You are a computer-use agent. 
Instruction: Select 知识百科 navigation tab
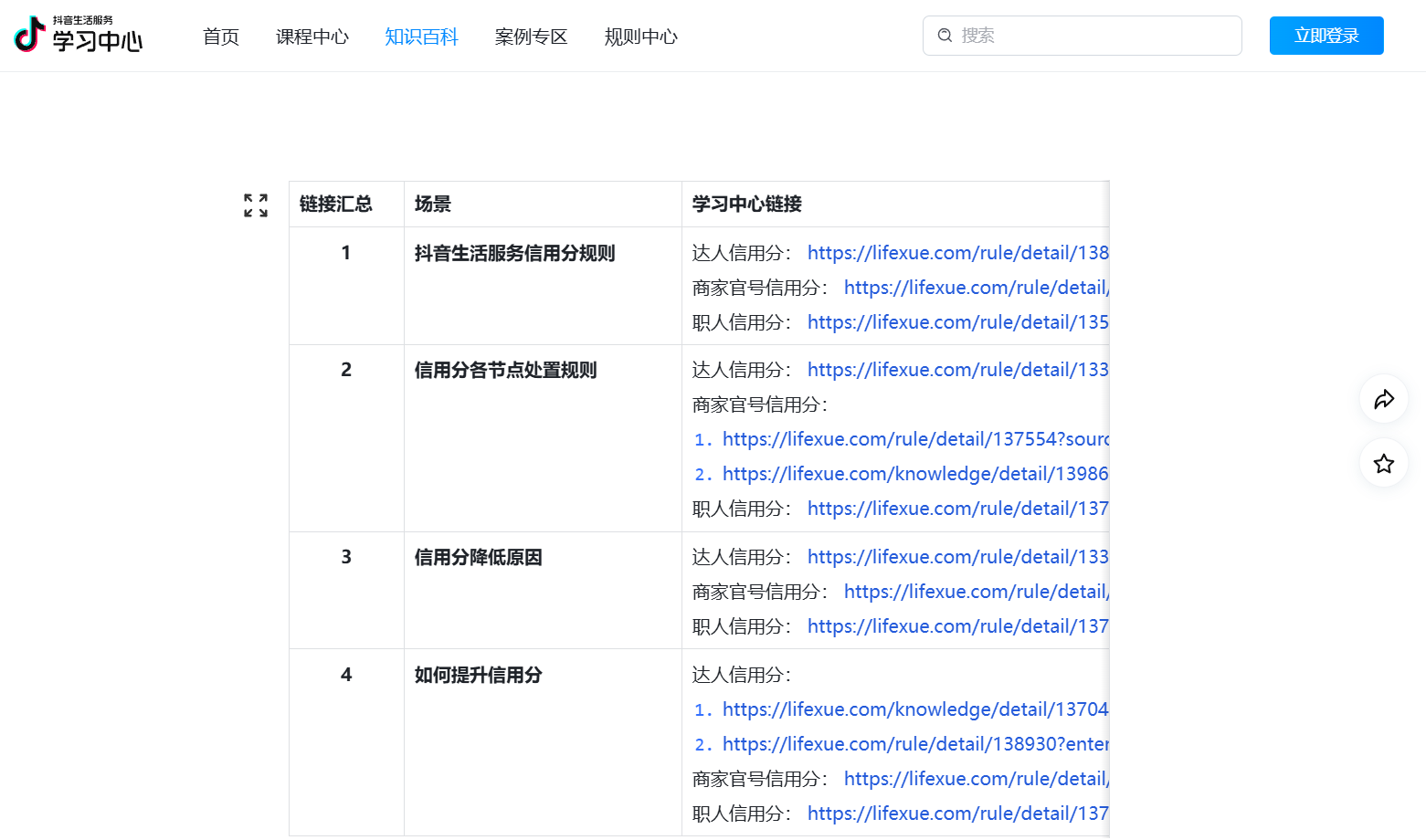[x=421, y=37]
